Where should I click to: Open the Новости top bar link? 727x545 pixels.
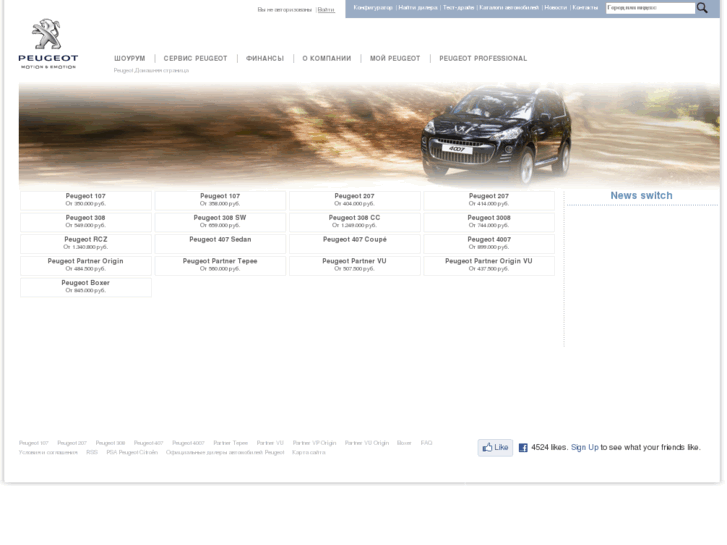coord(555,7)
